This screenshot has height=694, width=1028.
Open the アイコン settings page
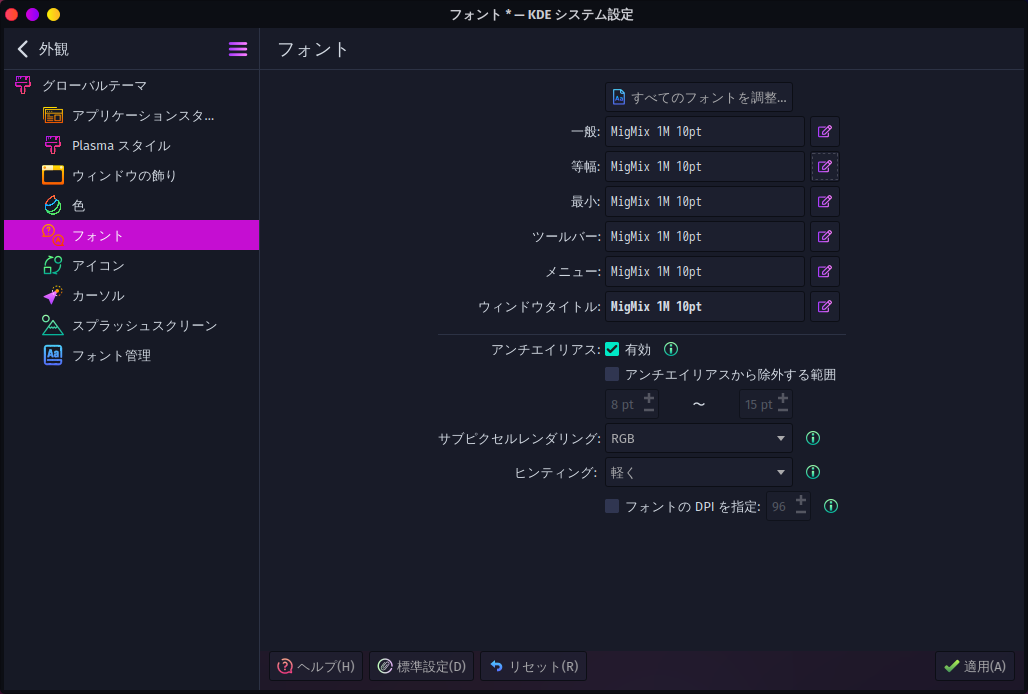tap(131, 265)
